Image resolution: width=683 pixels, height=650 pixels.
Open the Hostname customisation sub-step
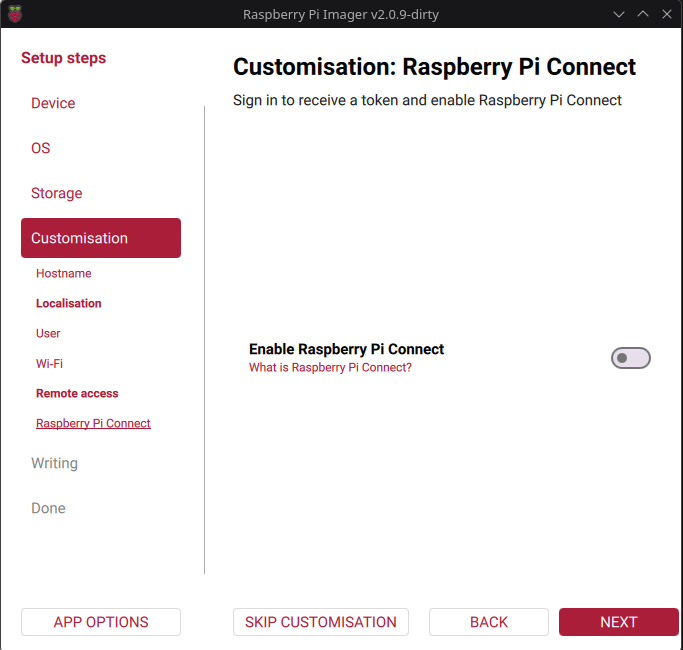click(x=64, y=273)
